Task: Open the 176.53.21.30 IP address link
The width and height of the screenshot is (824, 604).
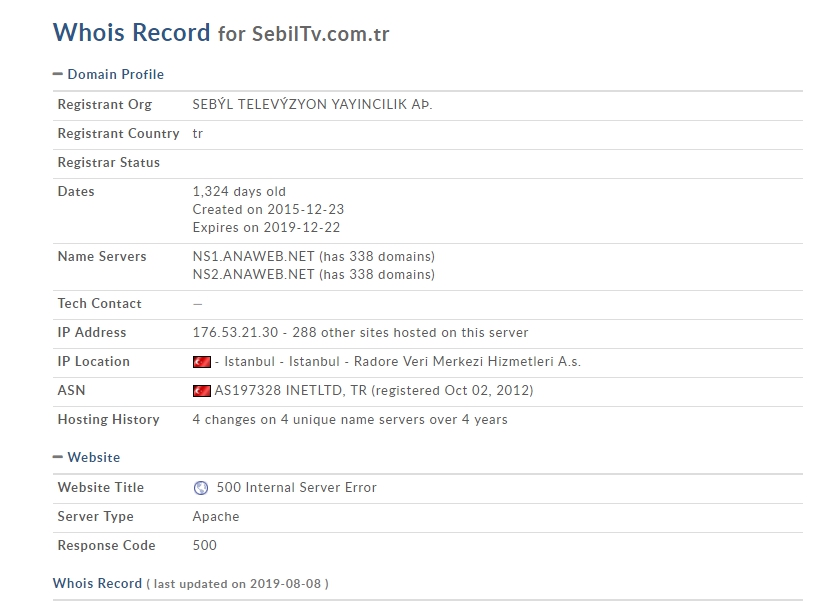Action: click(x=235, y=333)
